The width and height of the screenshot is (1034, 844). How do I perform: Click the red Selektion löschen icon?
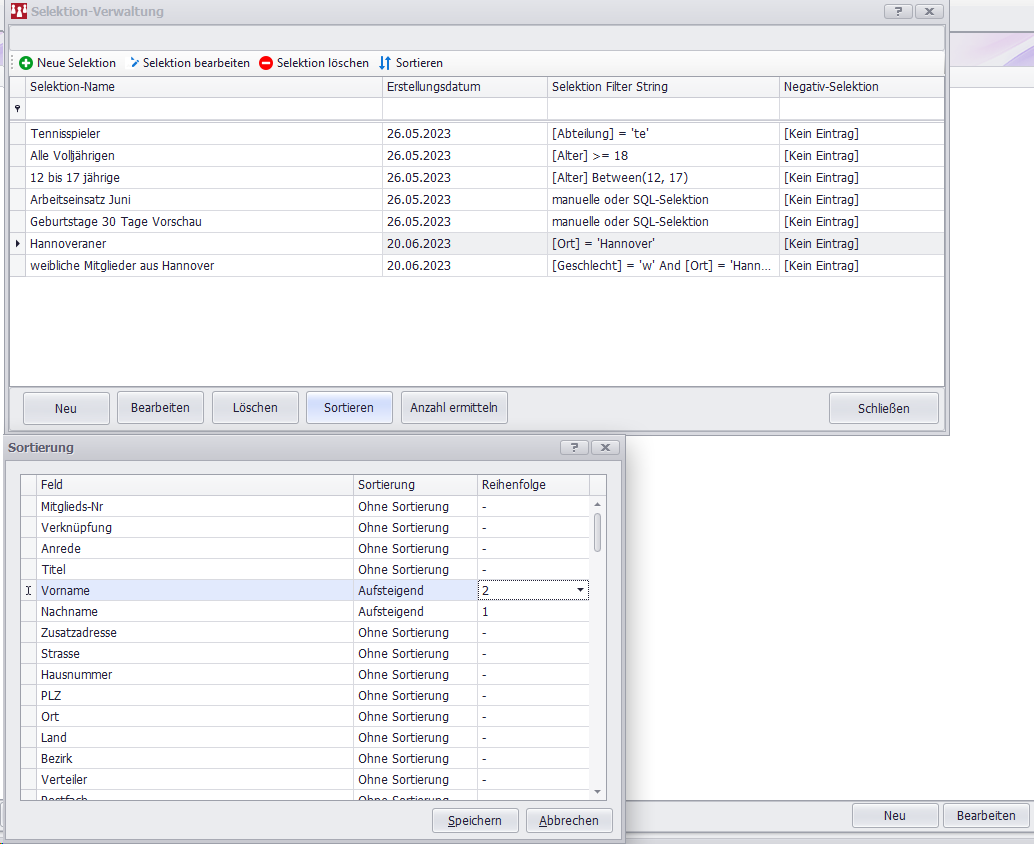[x=266, y=63]
